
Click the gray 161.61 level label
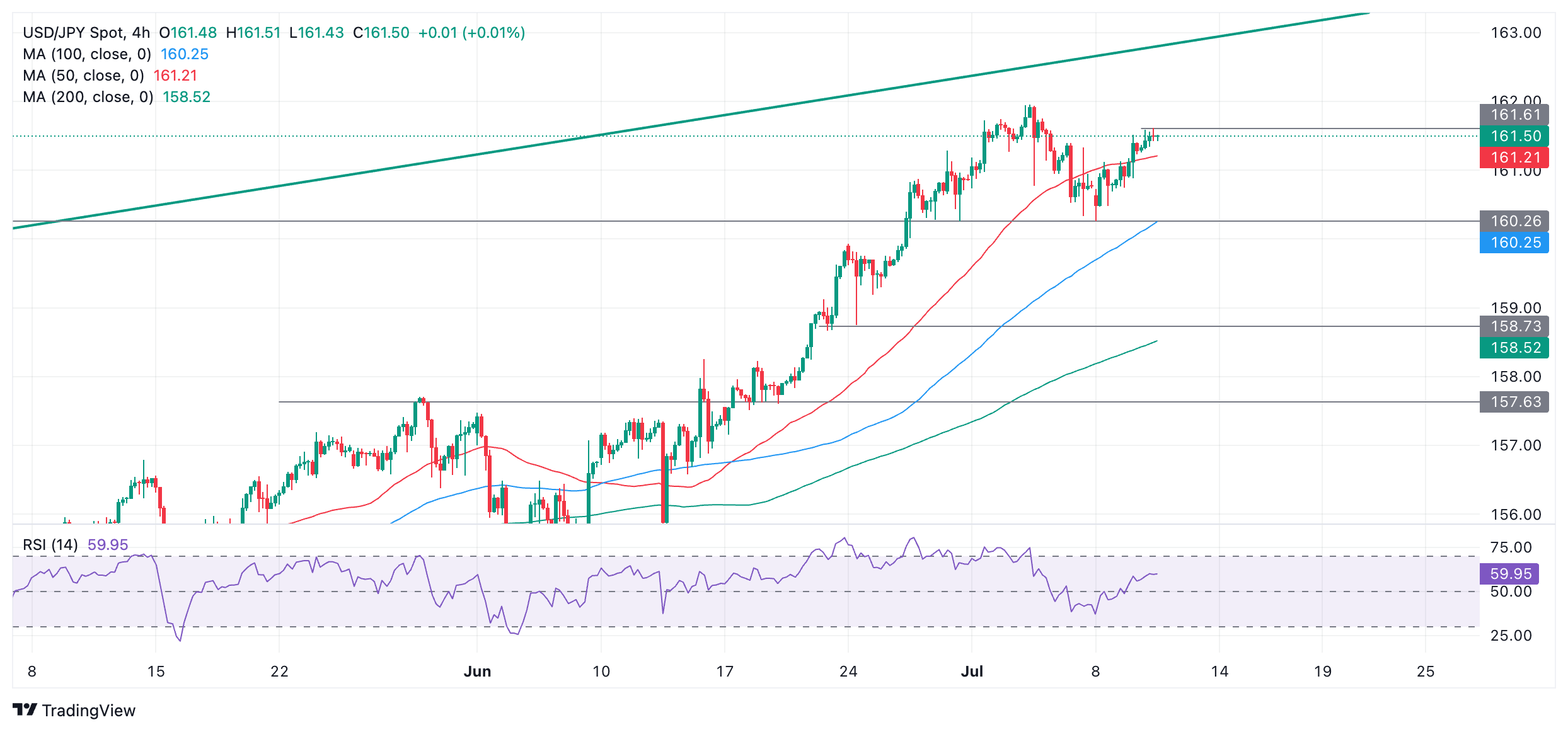pos(1514,115)
